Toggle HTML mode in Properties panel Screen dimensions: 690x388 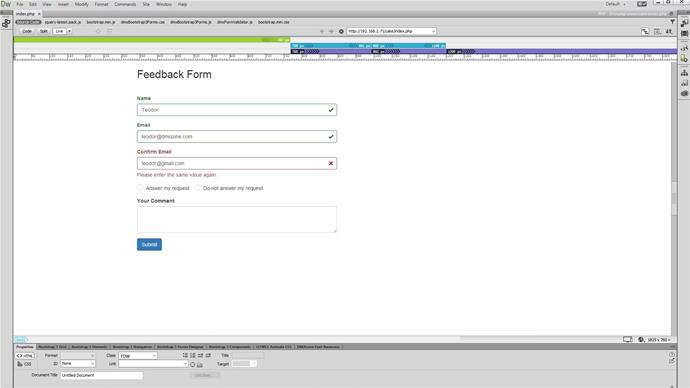tap(25, 356)
